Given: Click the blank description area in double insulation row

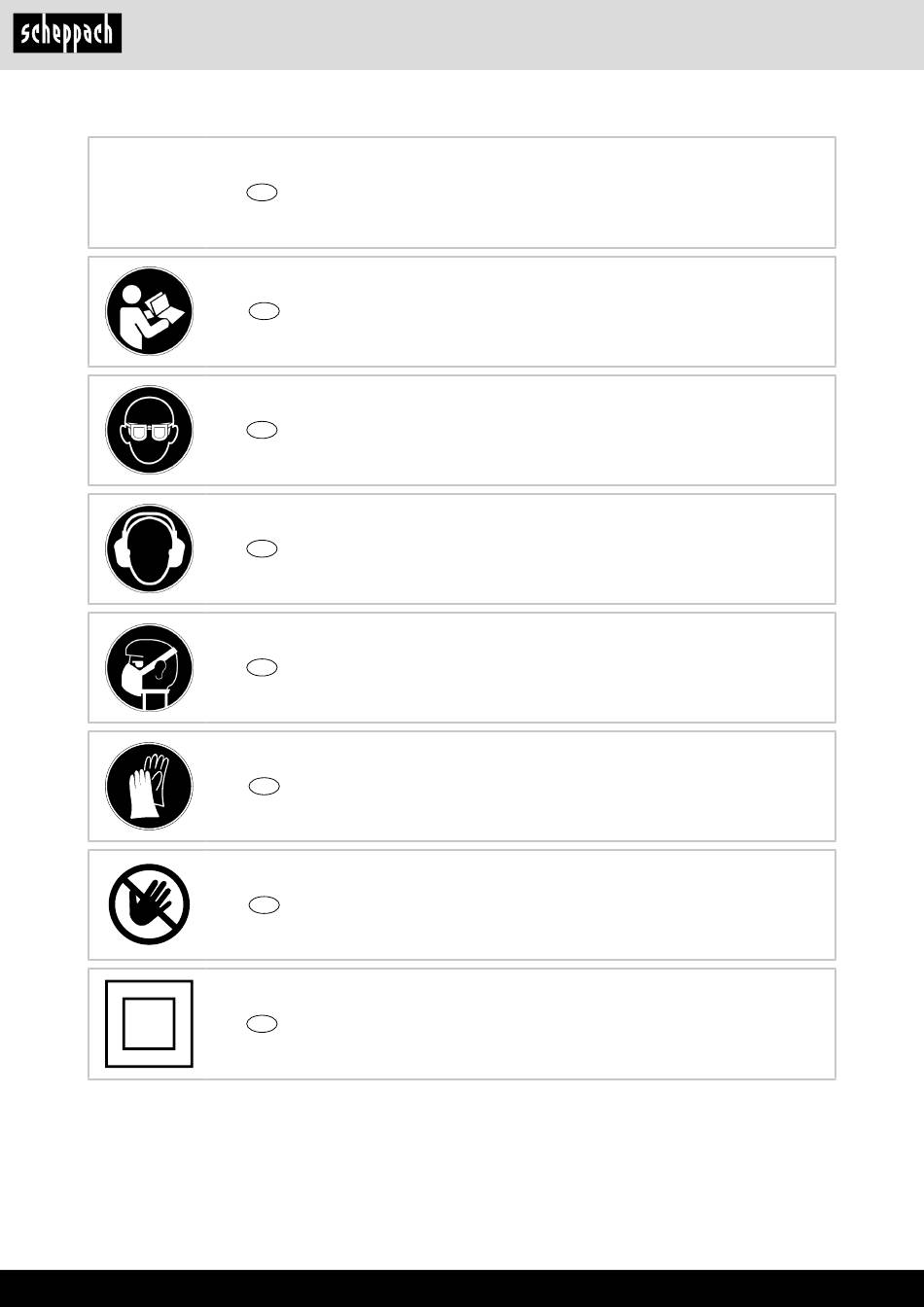Looking at the screenshot, I should [554, 1023].
